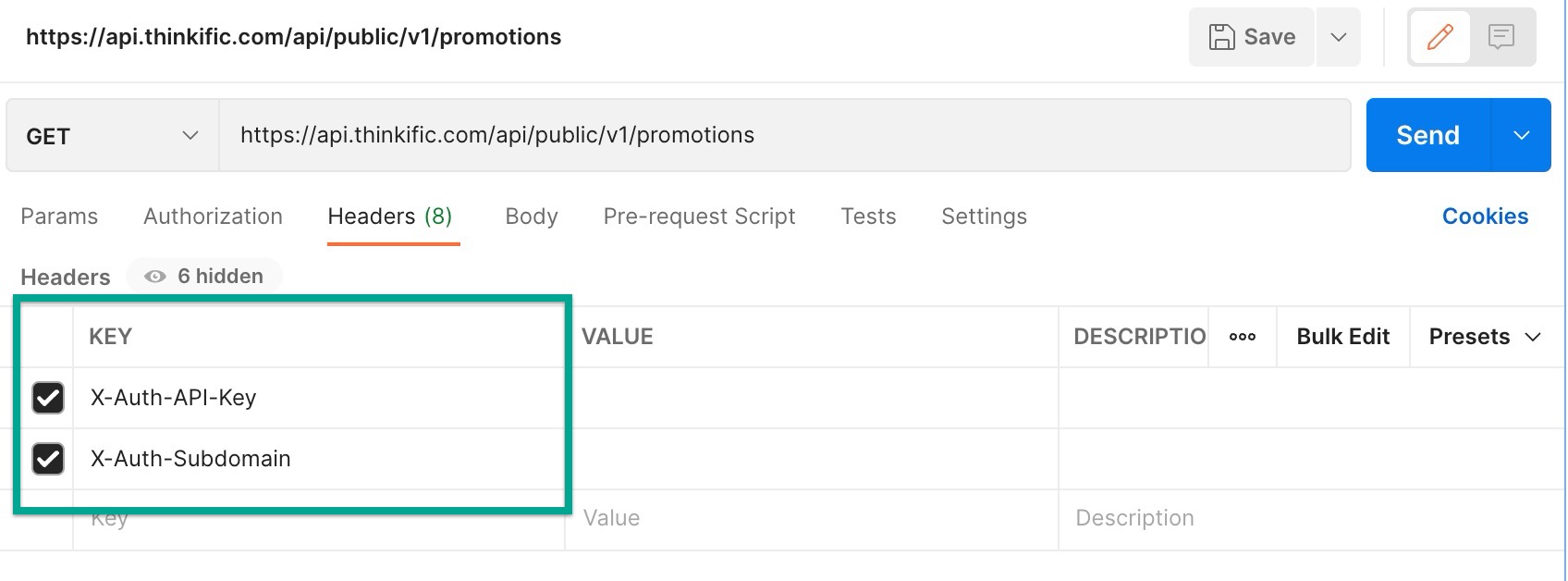Select the Headers (8) tab
1568x581 pixels.
coord(390,216)
